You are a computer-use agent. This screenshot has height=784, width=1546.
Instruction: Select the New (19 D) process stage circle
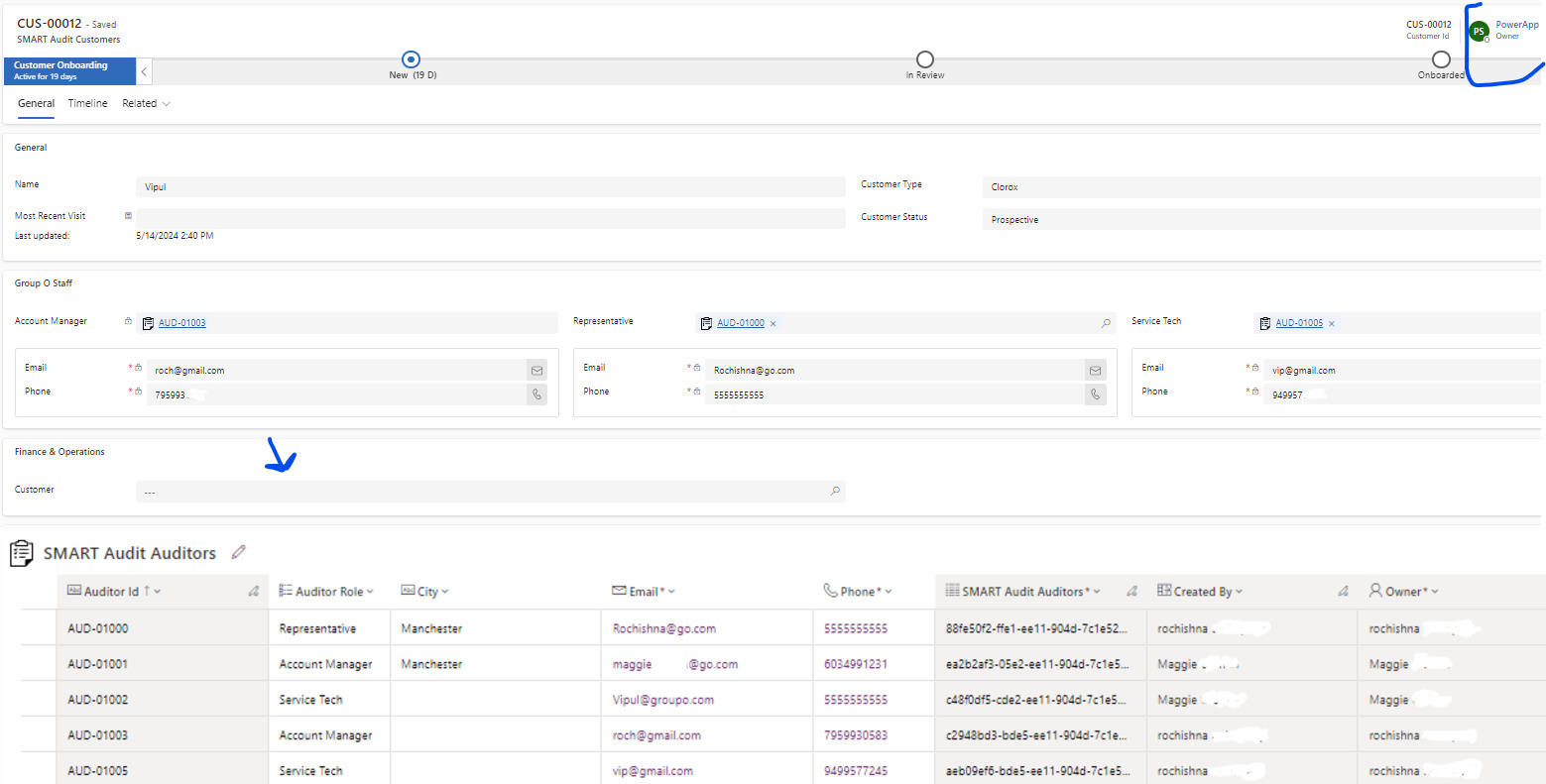411,59
